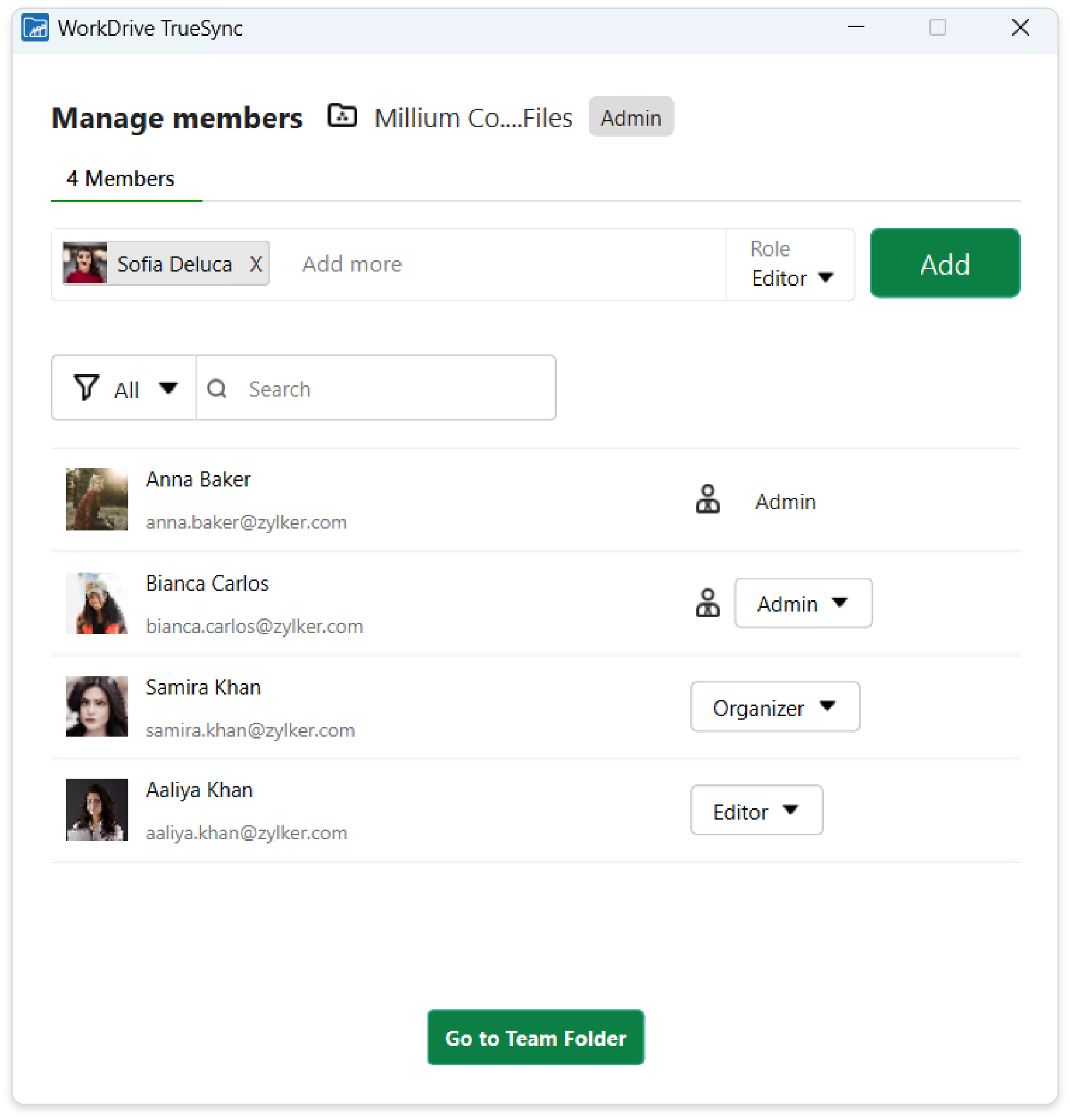
Task: Click the filter funnel icon
Action: coord(86,388)
